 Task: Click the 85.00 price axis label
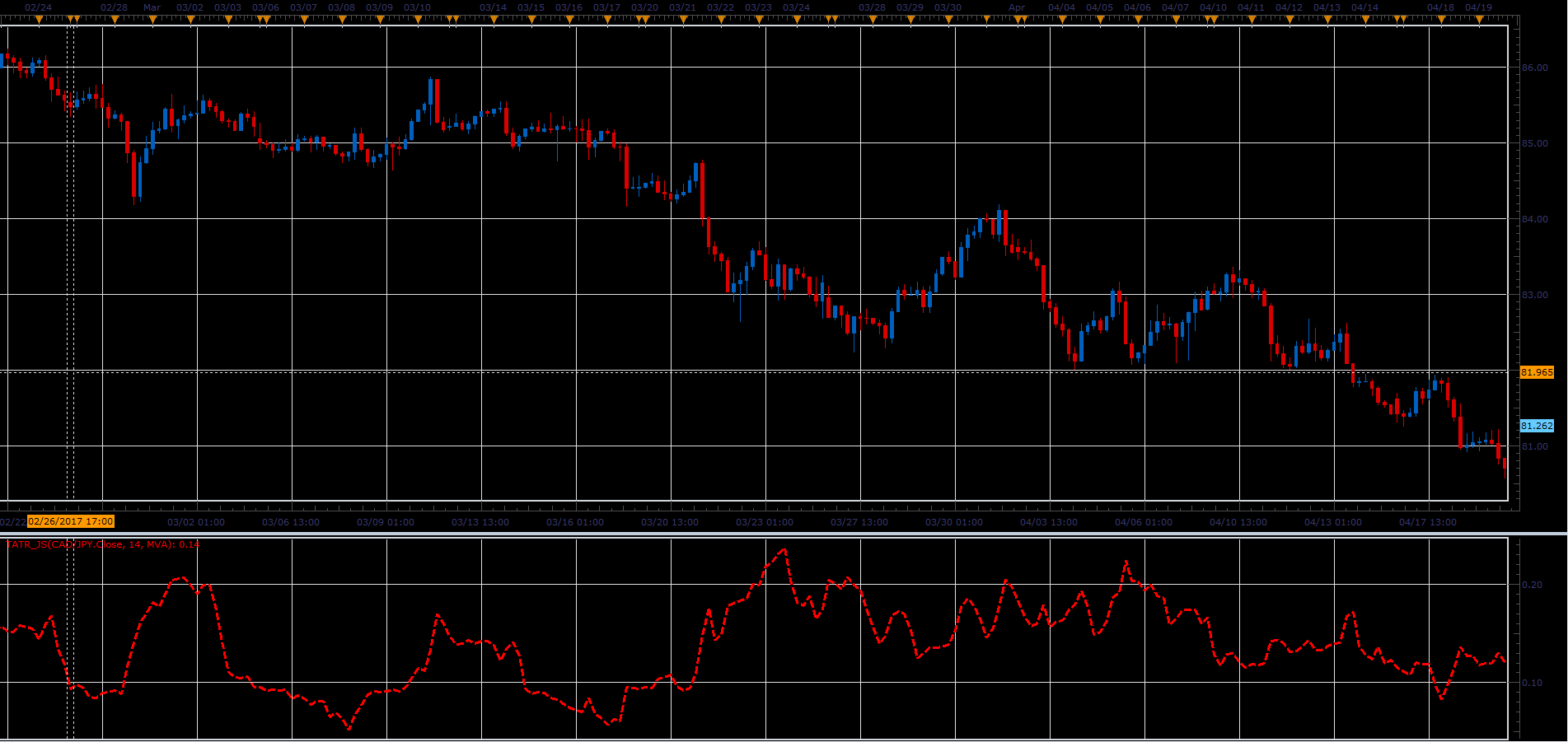pos(1534,143)
